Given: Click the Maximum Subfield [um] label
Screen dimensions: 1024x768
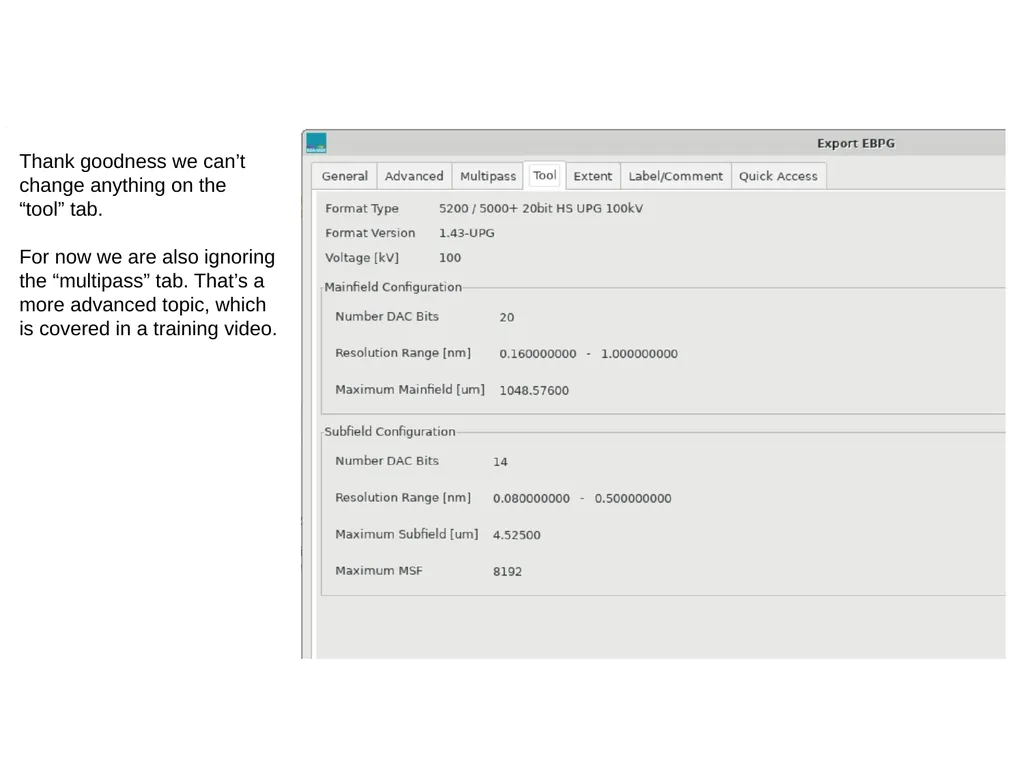Looking at the screenshot, I should point(407,534).
